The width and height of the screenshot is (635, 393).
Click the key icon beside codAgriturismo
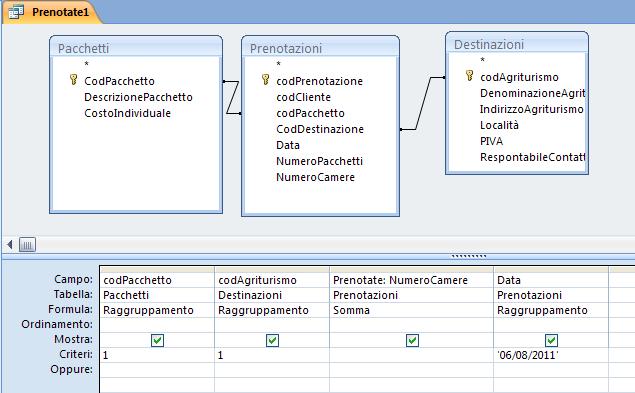pos(469,75)
